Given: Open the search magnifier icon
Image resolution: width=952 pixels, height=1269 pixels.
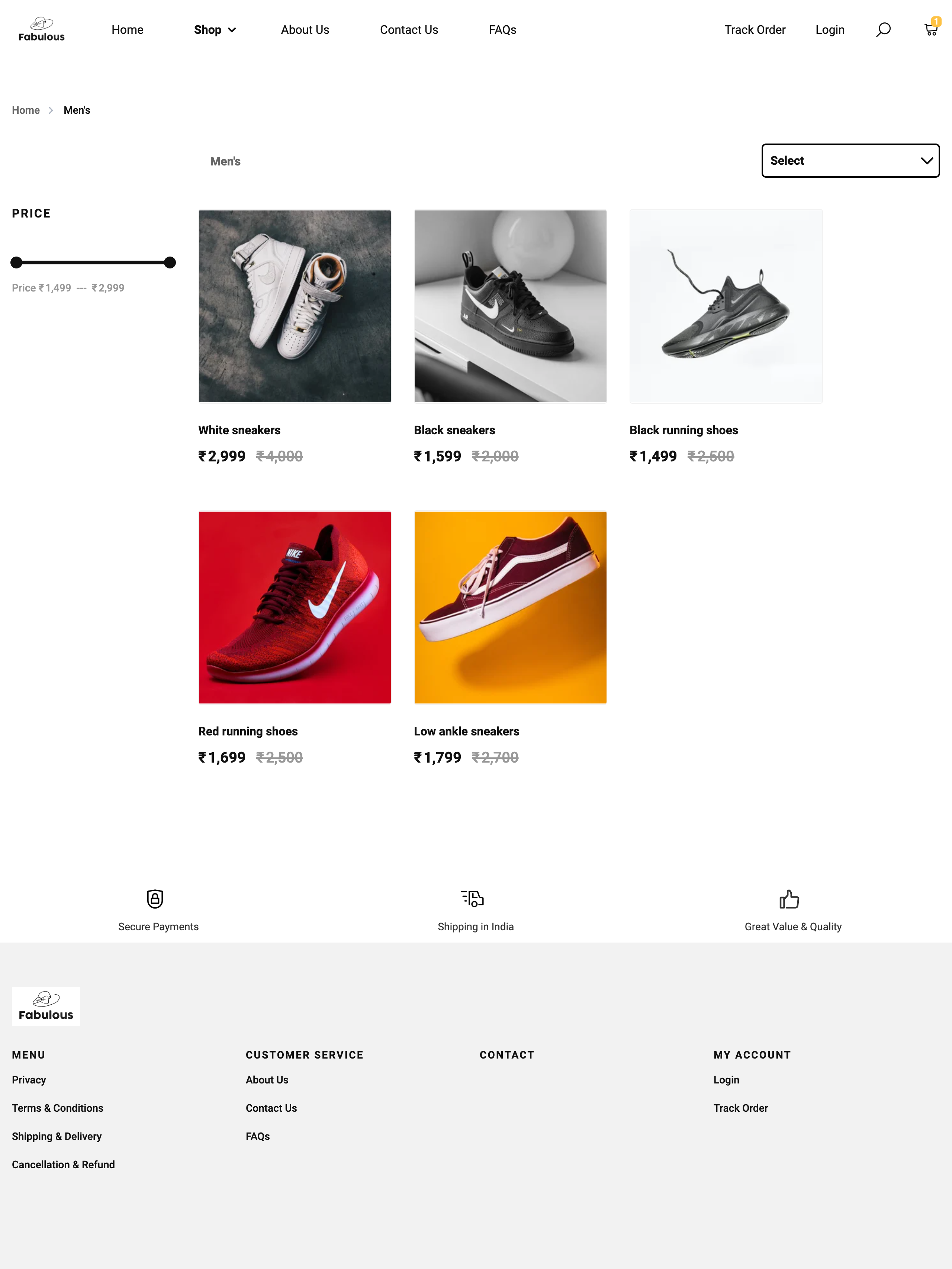Looking at the screenshot, I should [883, 30].
